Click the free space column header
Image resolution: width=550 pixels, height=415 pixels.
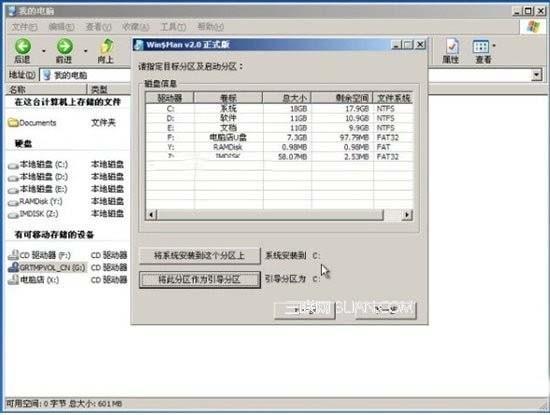(x=342, y=98)
